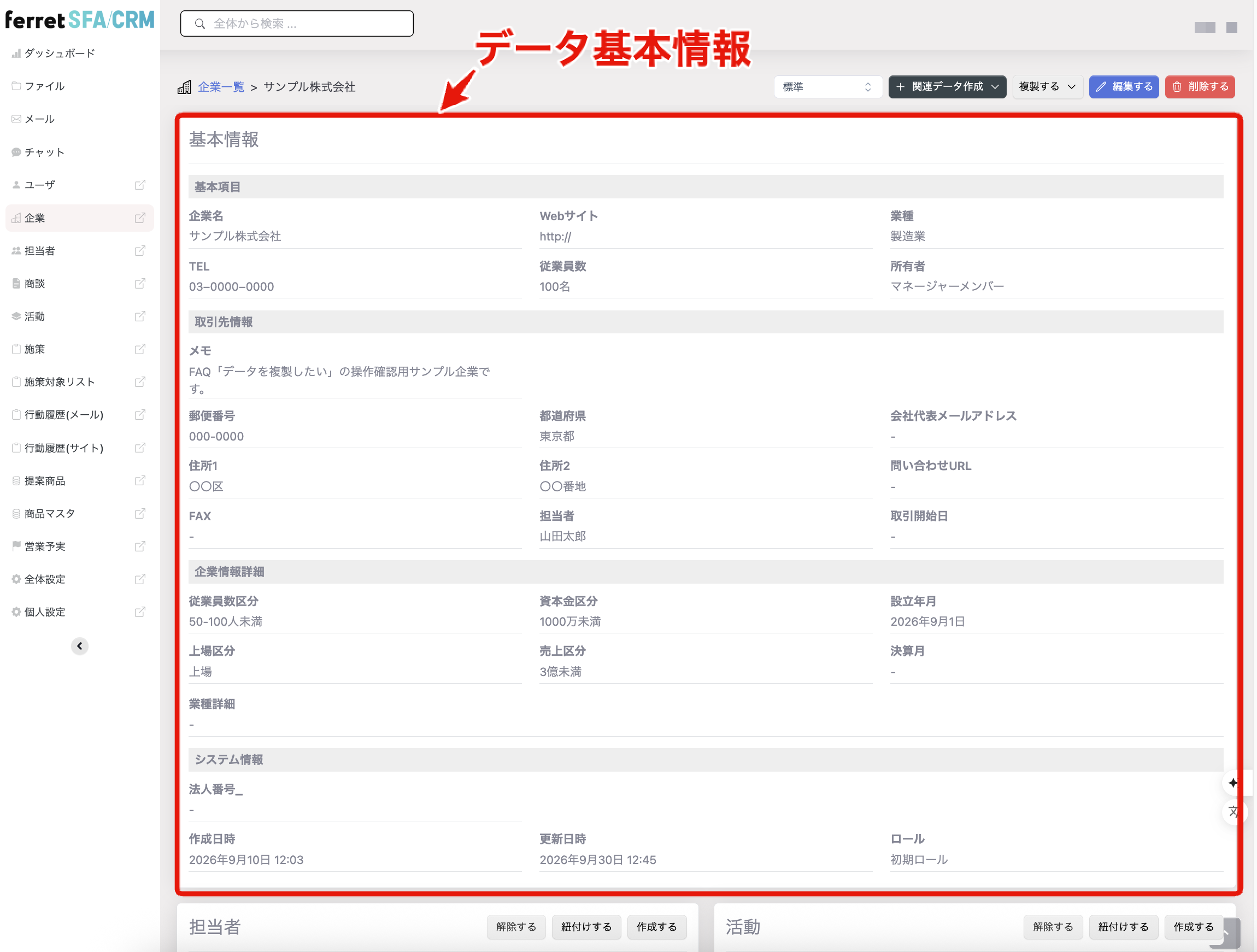
Task: Open external link icon beside 個人設定
Action: [x=140, y=612]
